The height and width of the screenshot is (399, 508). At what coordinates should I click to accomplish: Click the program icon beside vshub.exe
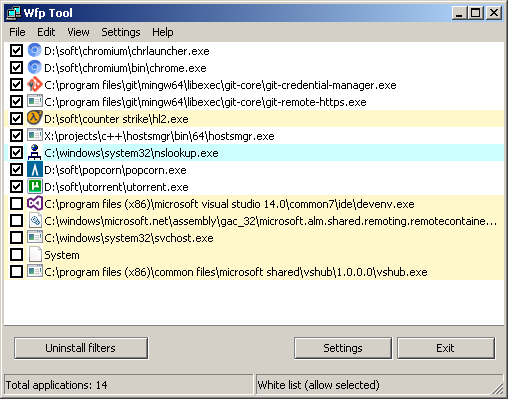[34, 272]
